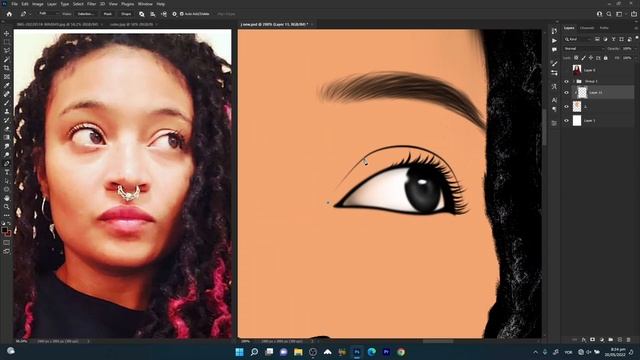Select the Hand tool
Image resolution: width=640 pixels, height=360 pixels.
click(7, 198)
